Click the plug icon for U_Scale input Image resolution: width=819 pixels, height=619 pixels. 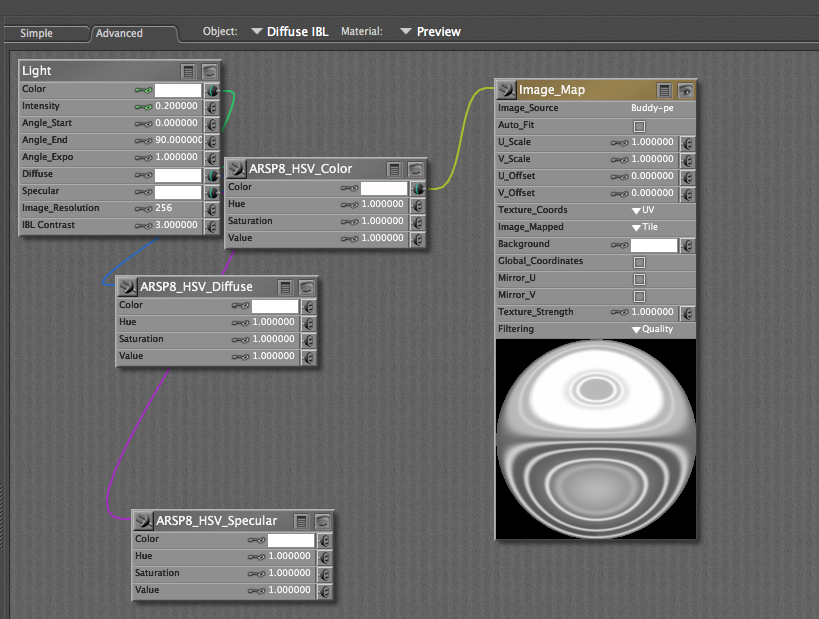(x=687, y=143)
